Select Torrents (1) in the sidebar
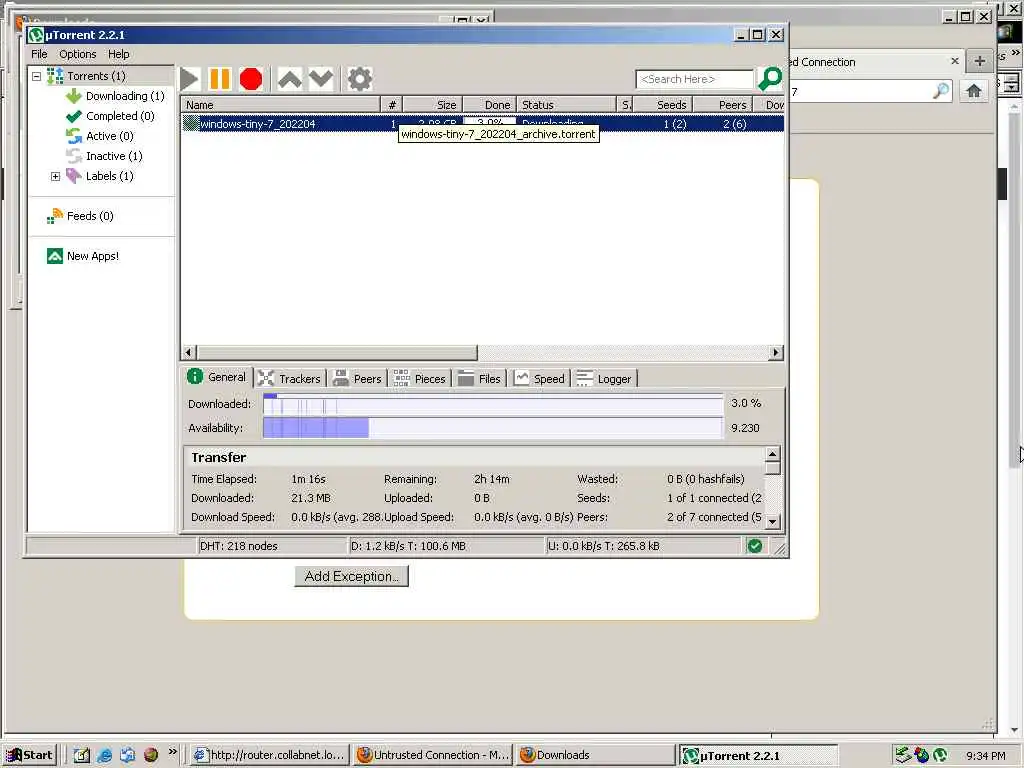This screenshot has width=1024, height=768. 96,76
